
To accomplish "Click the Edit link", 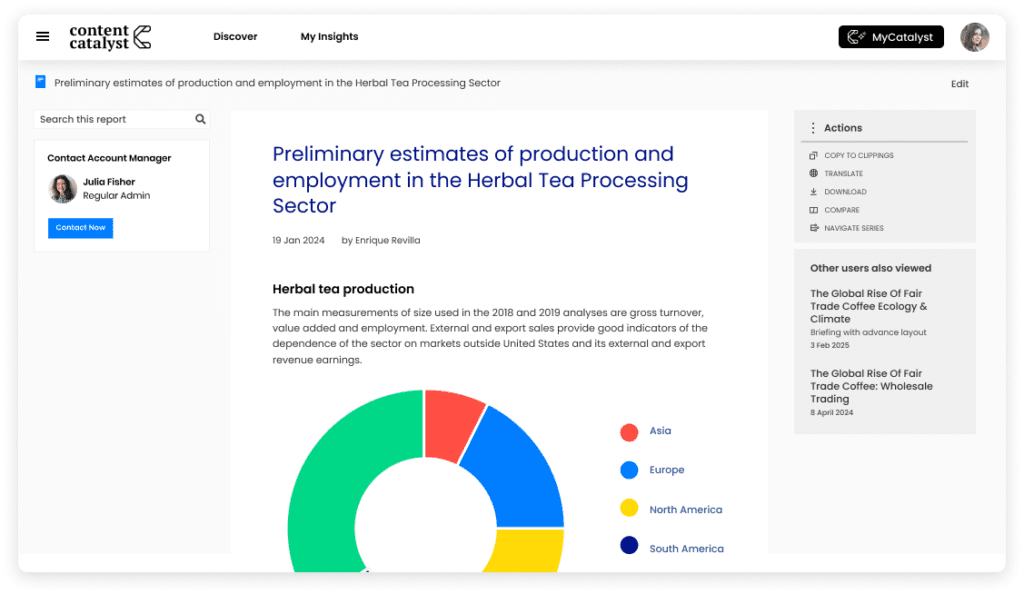I will (959, 84).
